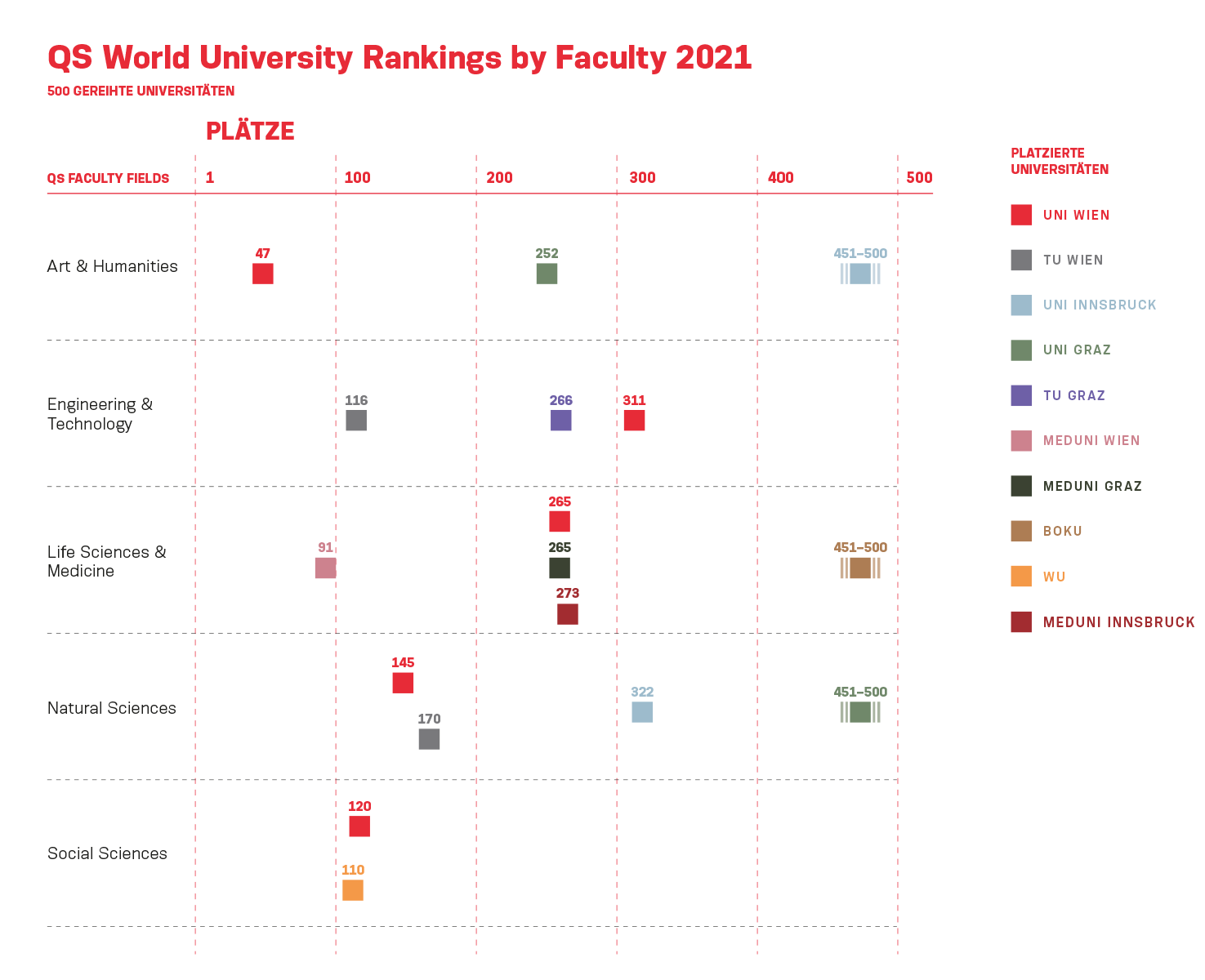1205x980 pixels.
Task: Click the QS Faculty Fields column header
Action: pos(108,179)
